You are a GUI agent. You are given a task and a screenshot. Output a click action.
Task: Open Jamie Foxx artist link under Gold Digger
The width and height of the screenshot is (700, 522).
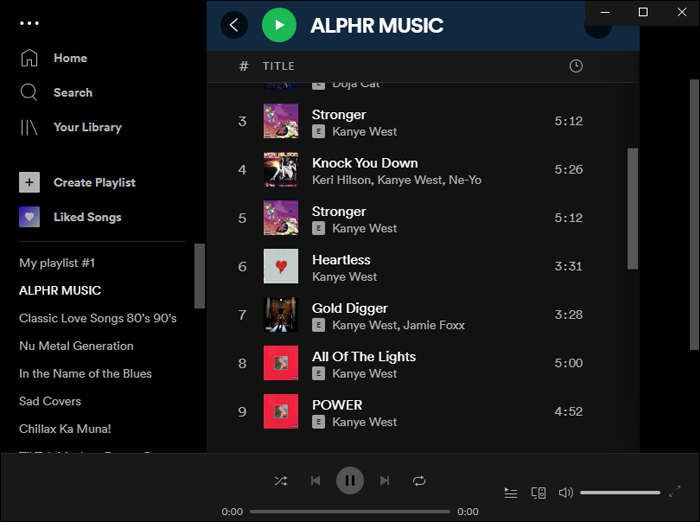pyautogui.click(x=433, y=325)
